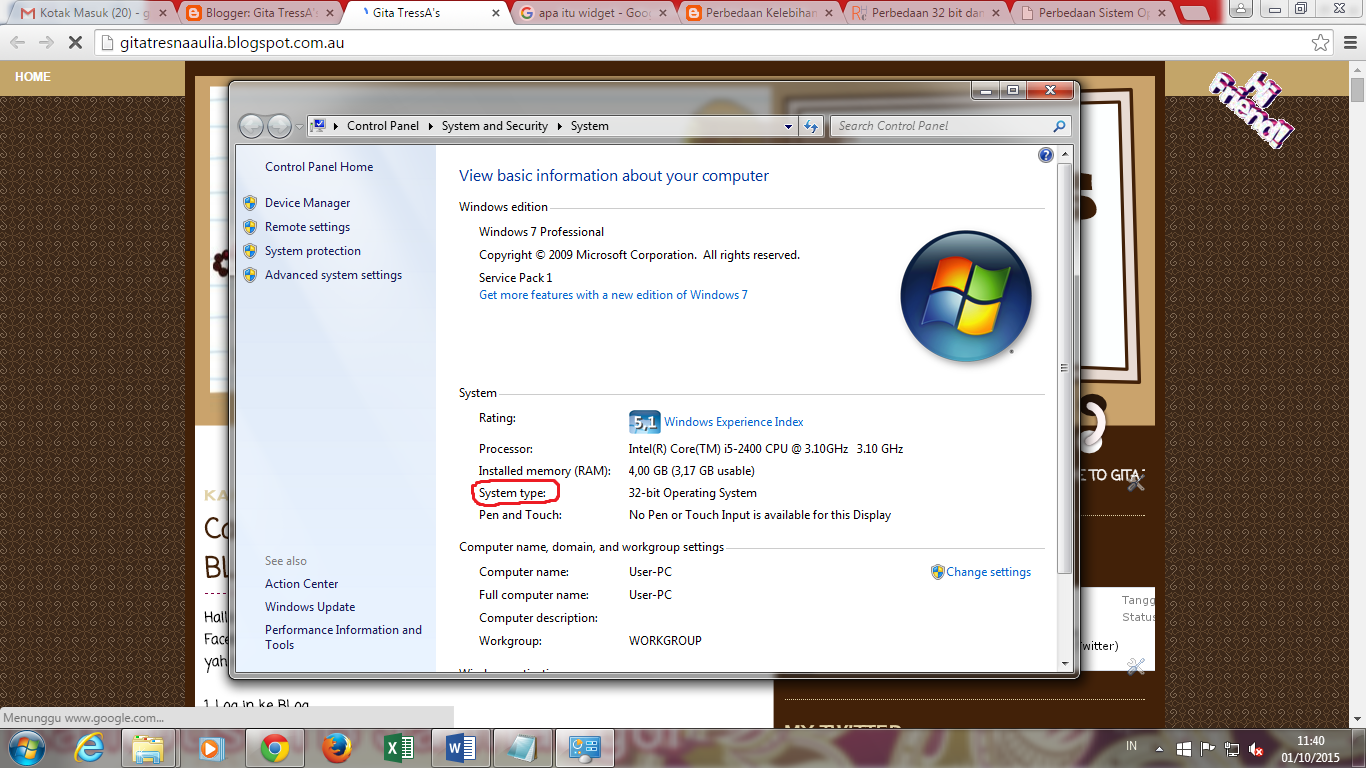Click the IN language indicator

click(1132, 746)
